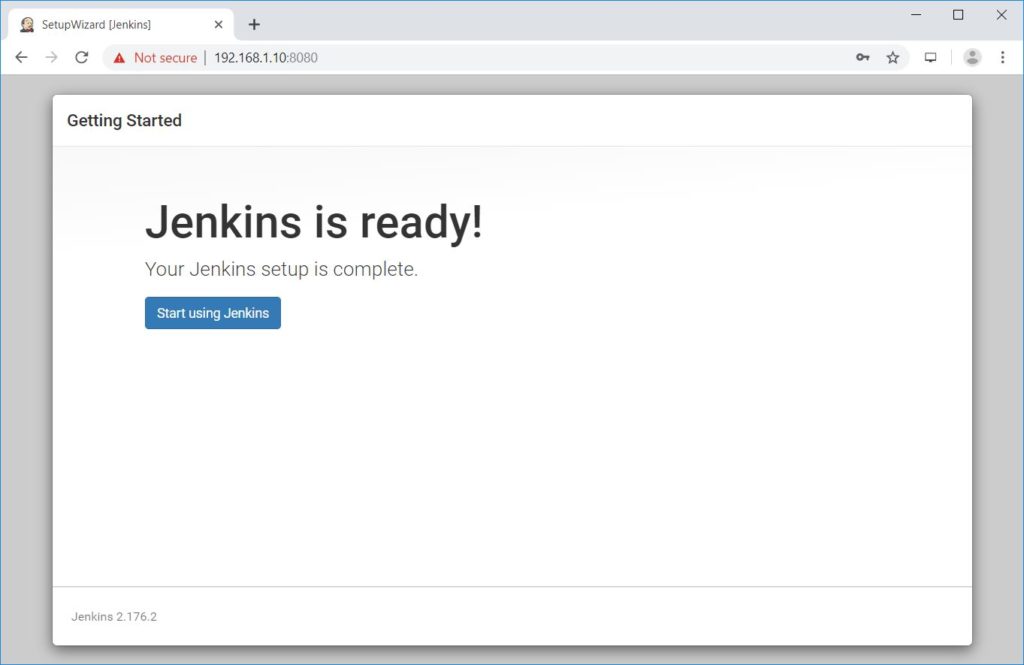Click the Not secure label

click(165, 57)
